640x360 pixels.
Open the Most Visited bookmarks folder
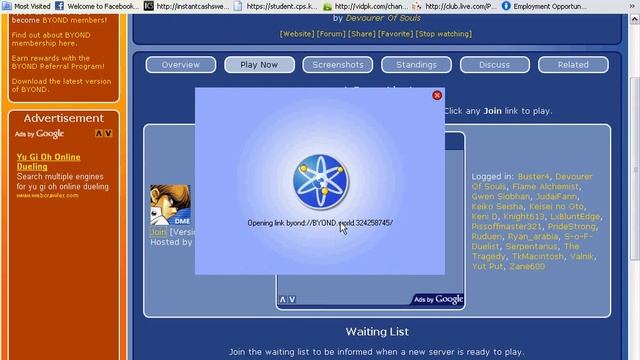click(26, 6)
